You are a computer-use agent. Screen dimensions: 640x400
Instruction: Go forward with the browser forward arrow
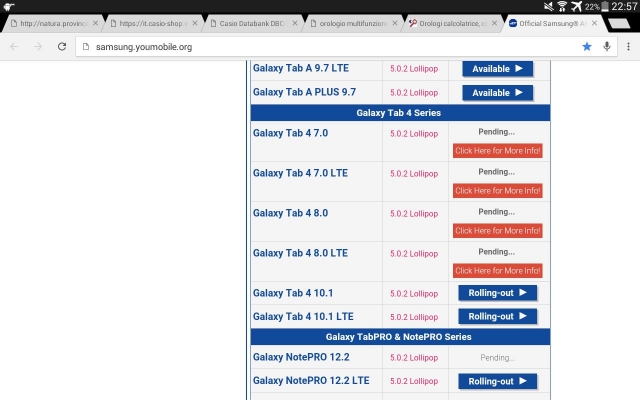tap(38, 47)
